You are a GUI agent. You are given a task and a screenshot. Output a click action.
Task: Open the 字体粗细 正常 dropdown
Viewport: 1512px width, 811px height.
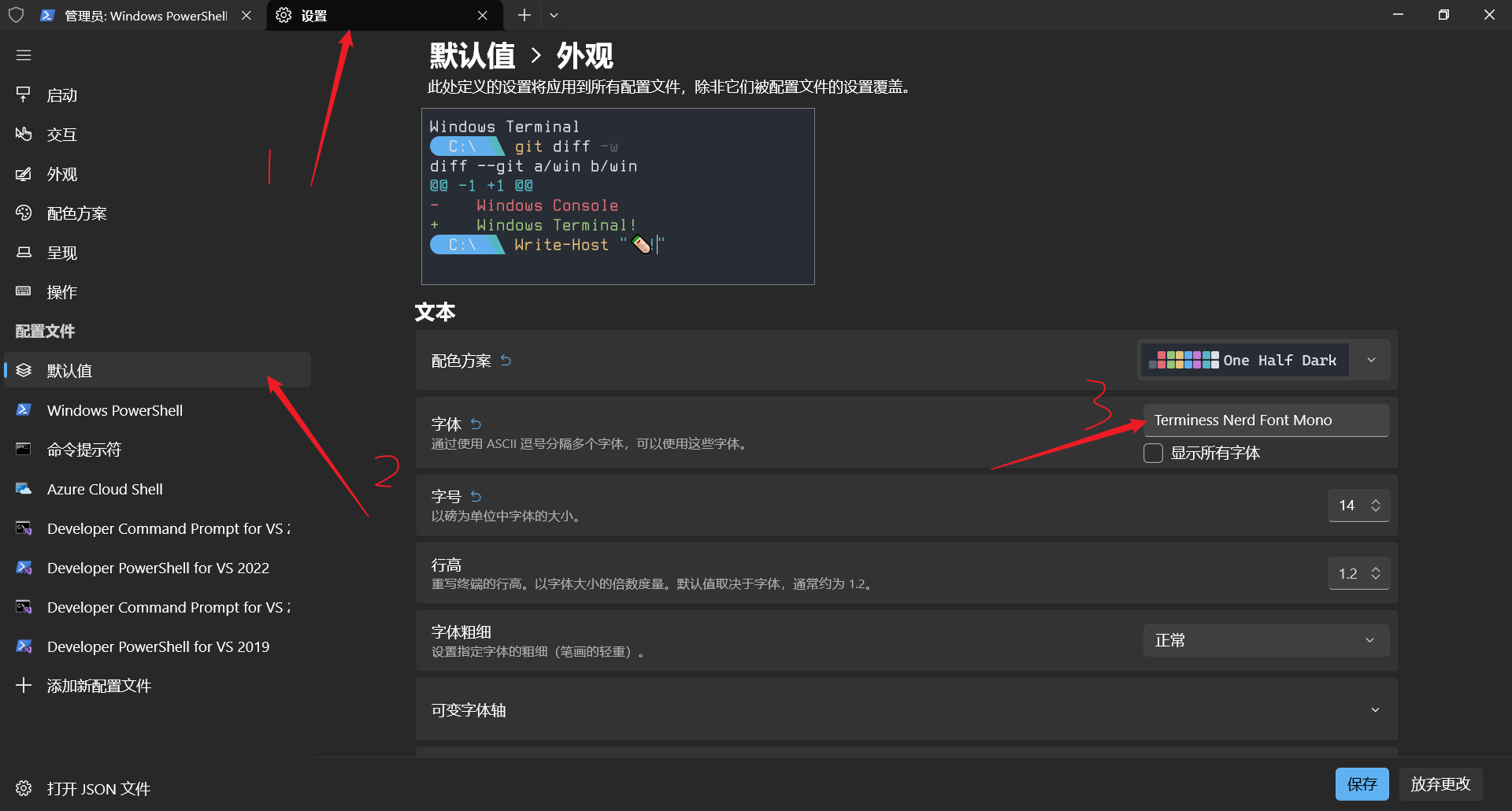1266,640
